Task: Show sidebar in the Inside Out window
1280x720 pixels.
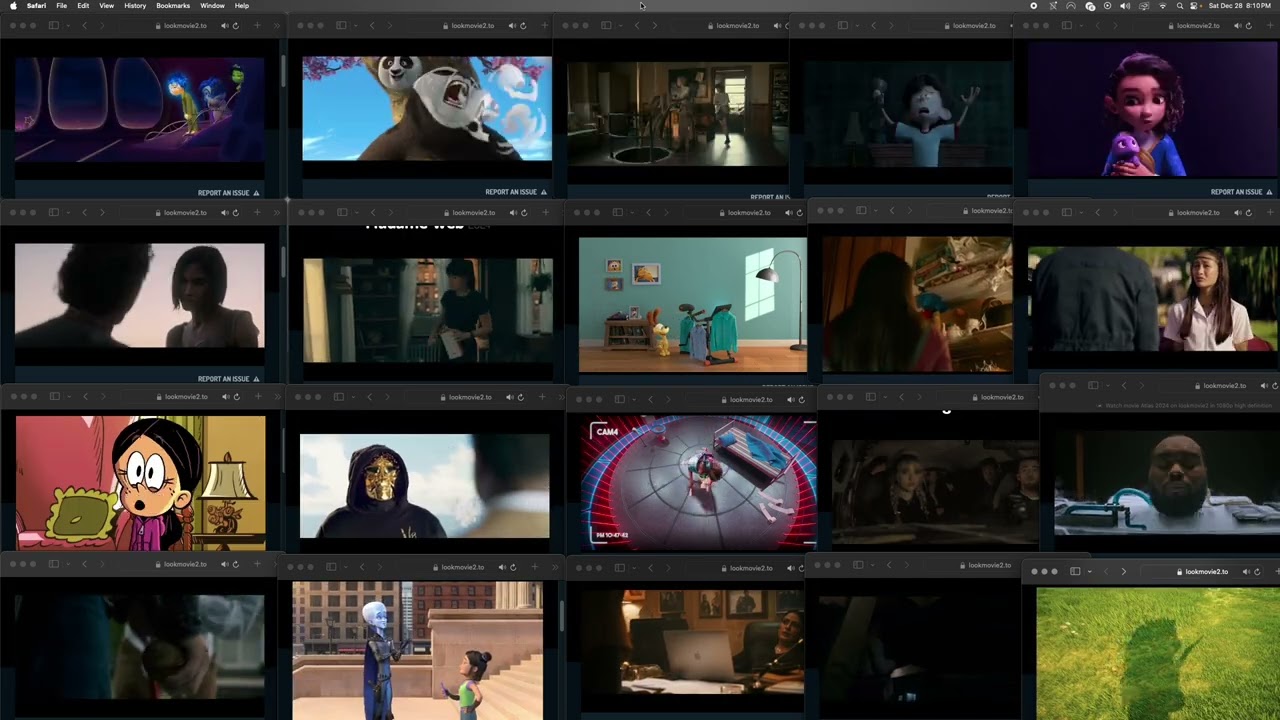Action: pos(53,25)
